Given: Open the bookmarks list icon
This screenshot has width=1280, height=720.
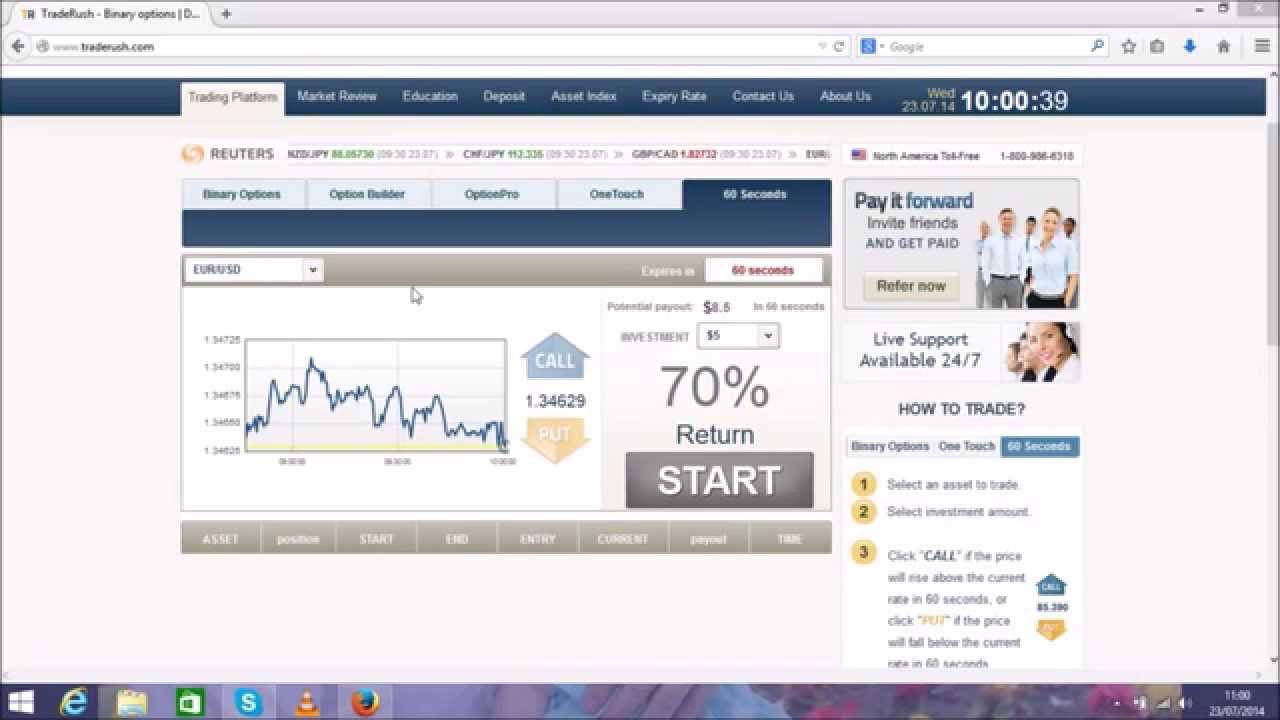Looking at the screenshot, I should point(1157,46).
